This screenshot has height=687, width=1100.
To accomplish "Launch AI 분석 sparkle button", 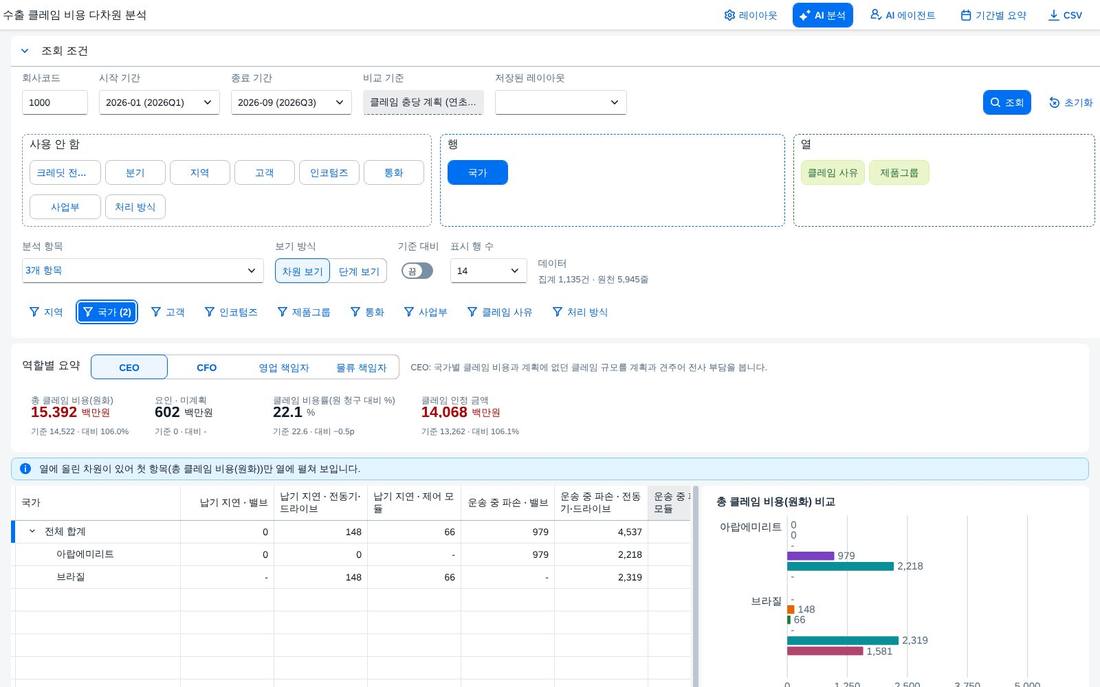I will (x=822, y=15).
